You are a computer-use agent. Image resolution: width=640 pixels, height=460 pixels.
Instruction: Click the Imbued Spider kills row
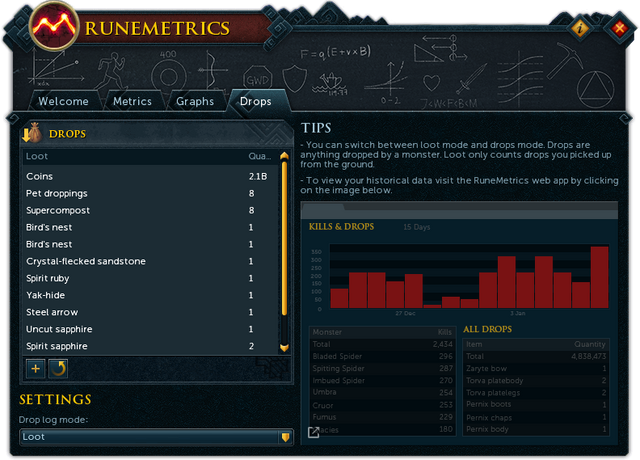coord(382,380)
